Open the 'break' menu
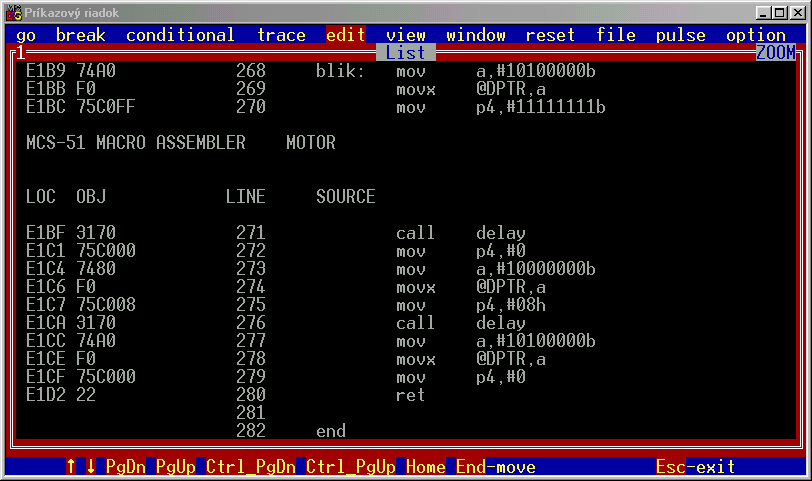This screenshot has width=812, height=481. [80, 35]
